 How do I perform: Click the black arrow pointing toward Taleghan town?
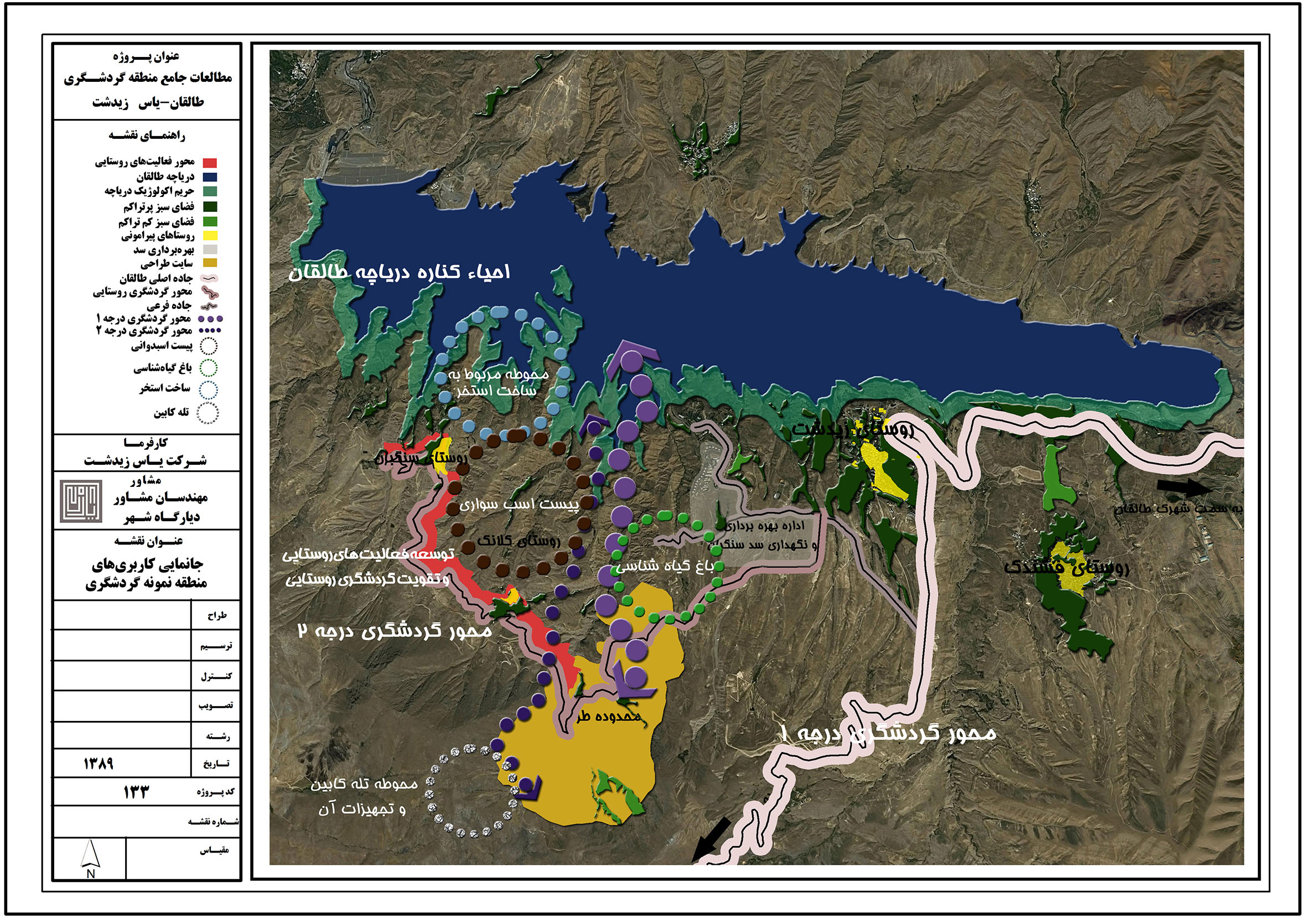coord(1184,487)
